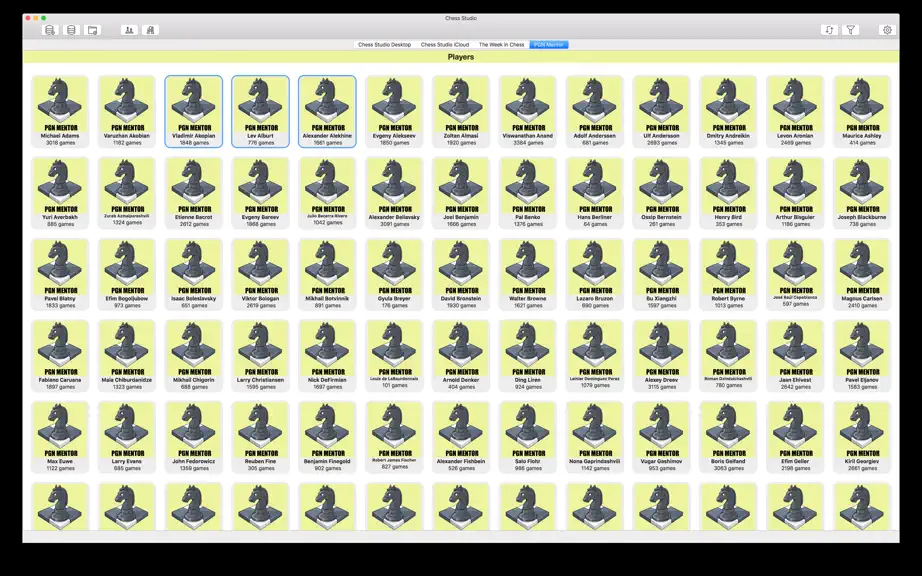The width and height of the screenshot is (922, 576).
Task: Select Alexander Alekhine games thumbnail
Action: click(328, 111)
